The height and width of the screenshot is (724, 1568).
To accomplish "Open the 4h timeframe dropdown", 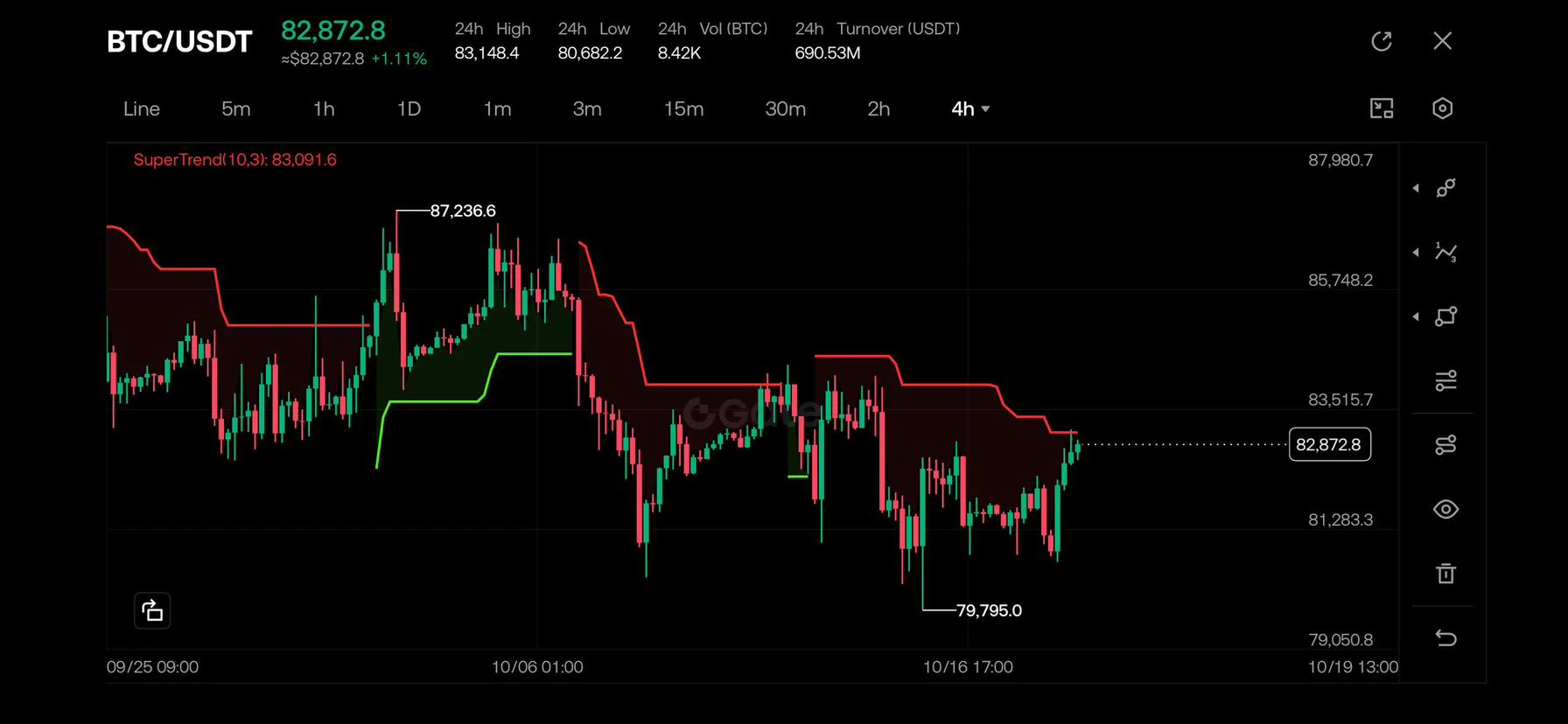I will click(970, 108).
